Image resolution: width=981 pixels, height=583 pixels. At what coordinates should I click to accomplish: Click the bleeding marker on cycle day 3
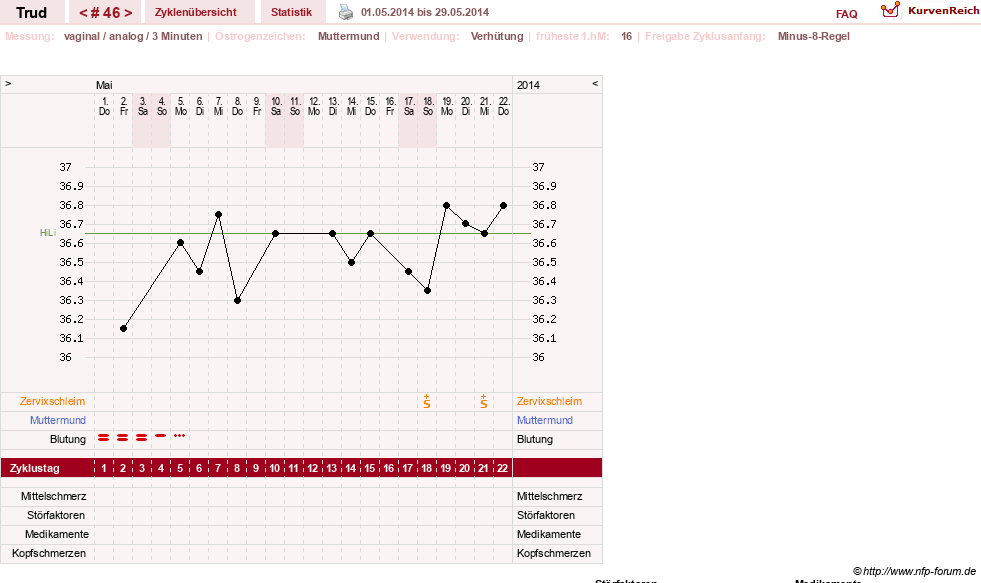pyautogui.click(x=141, y=438)
